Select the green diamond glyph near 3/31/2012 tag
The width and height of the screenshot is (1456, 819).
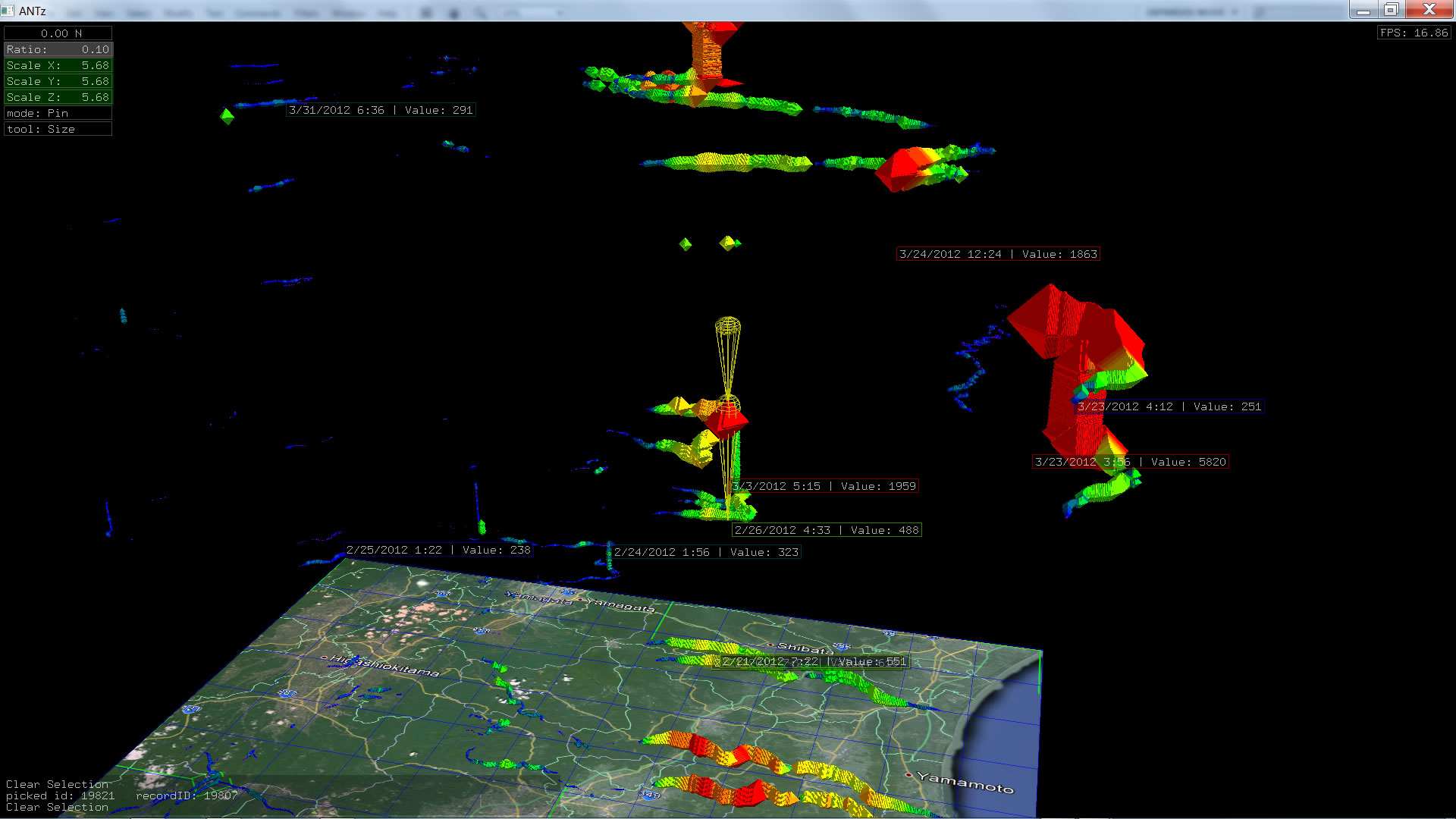(x=227, y=116)
